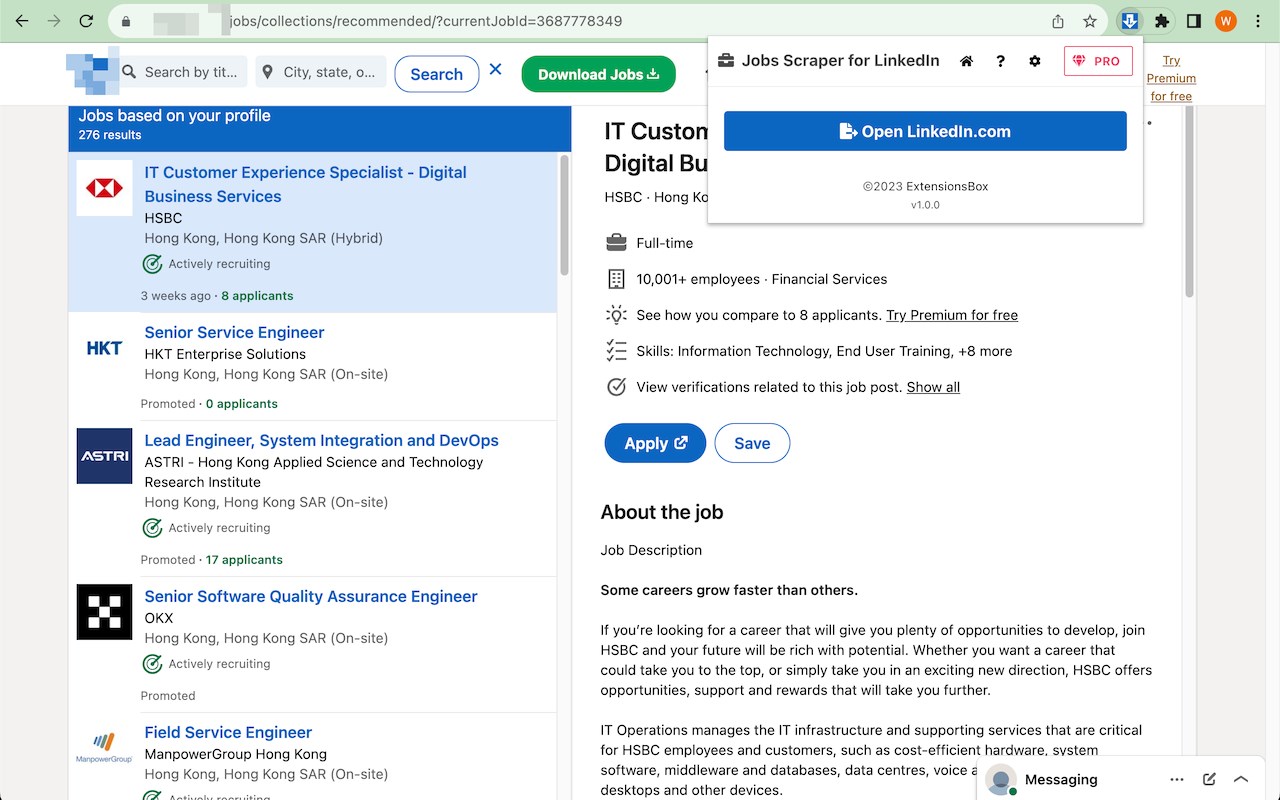This screenshot has height=800, width=1280.
Task: Click the Jobs Scraper extension icon in toolbar
Action: tap(1129, 21)
